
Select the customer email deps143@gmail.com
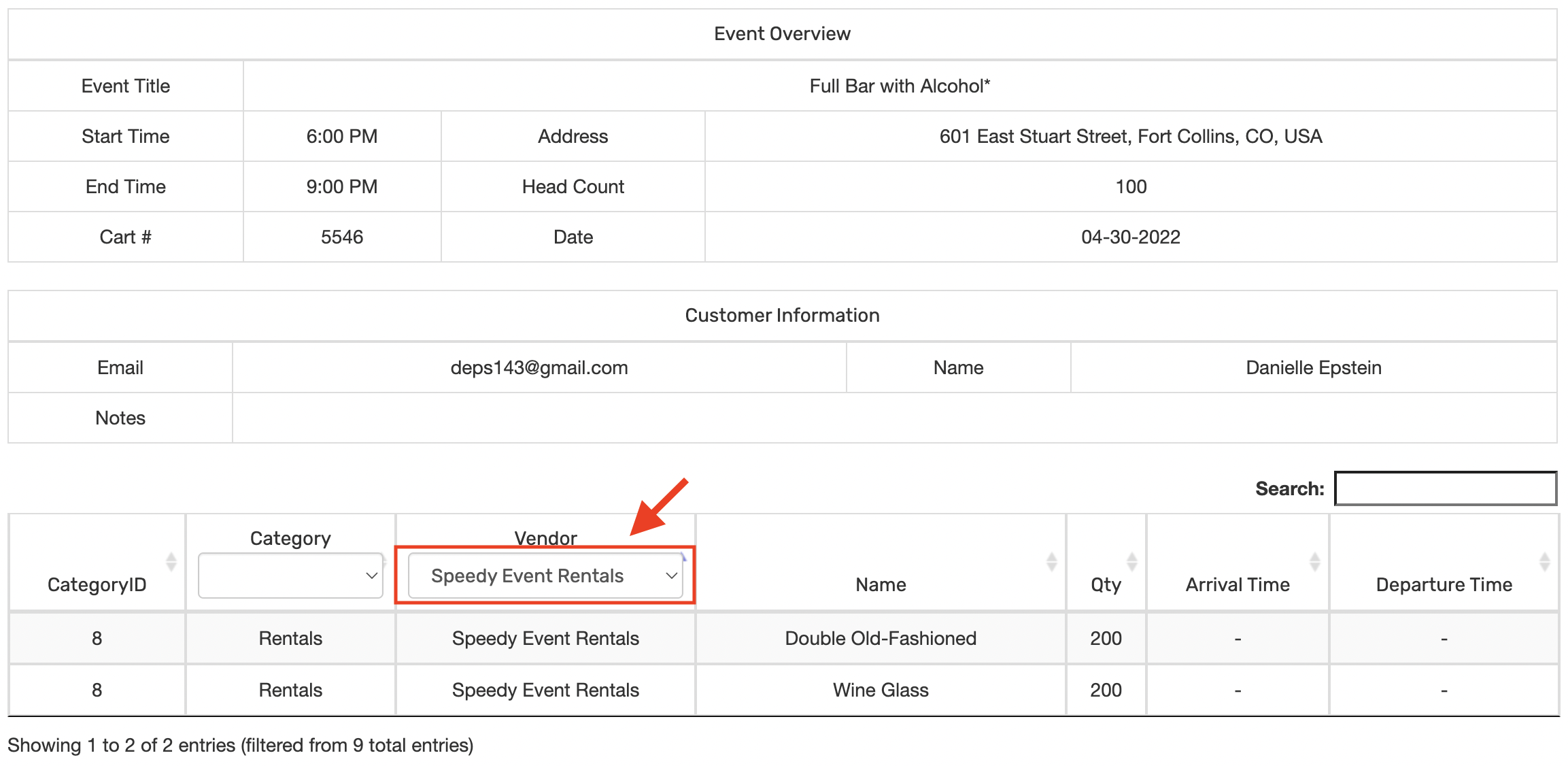point(539,368)
